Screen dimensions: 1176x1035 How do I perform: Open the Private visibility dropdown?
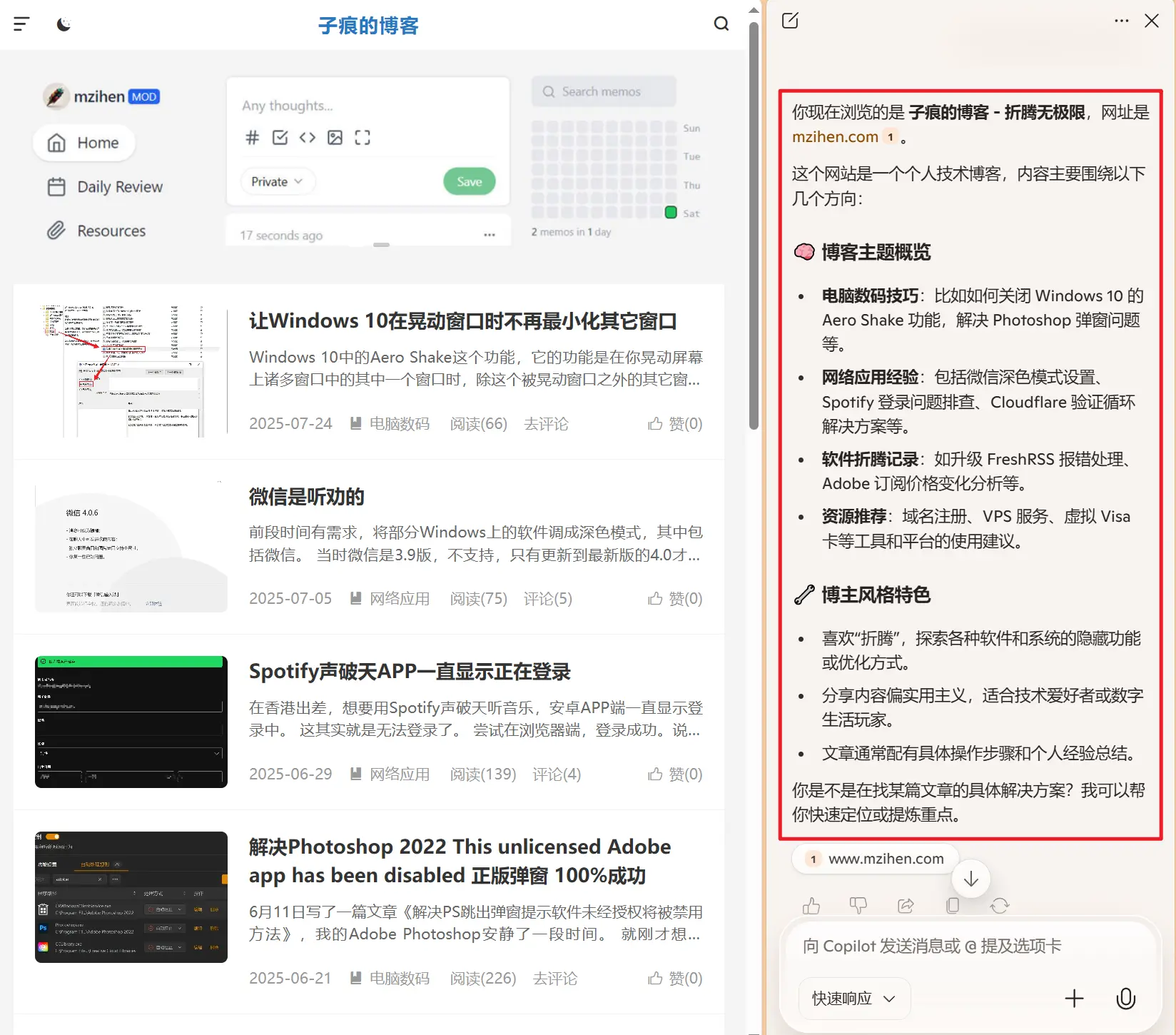coord(277,181)
